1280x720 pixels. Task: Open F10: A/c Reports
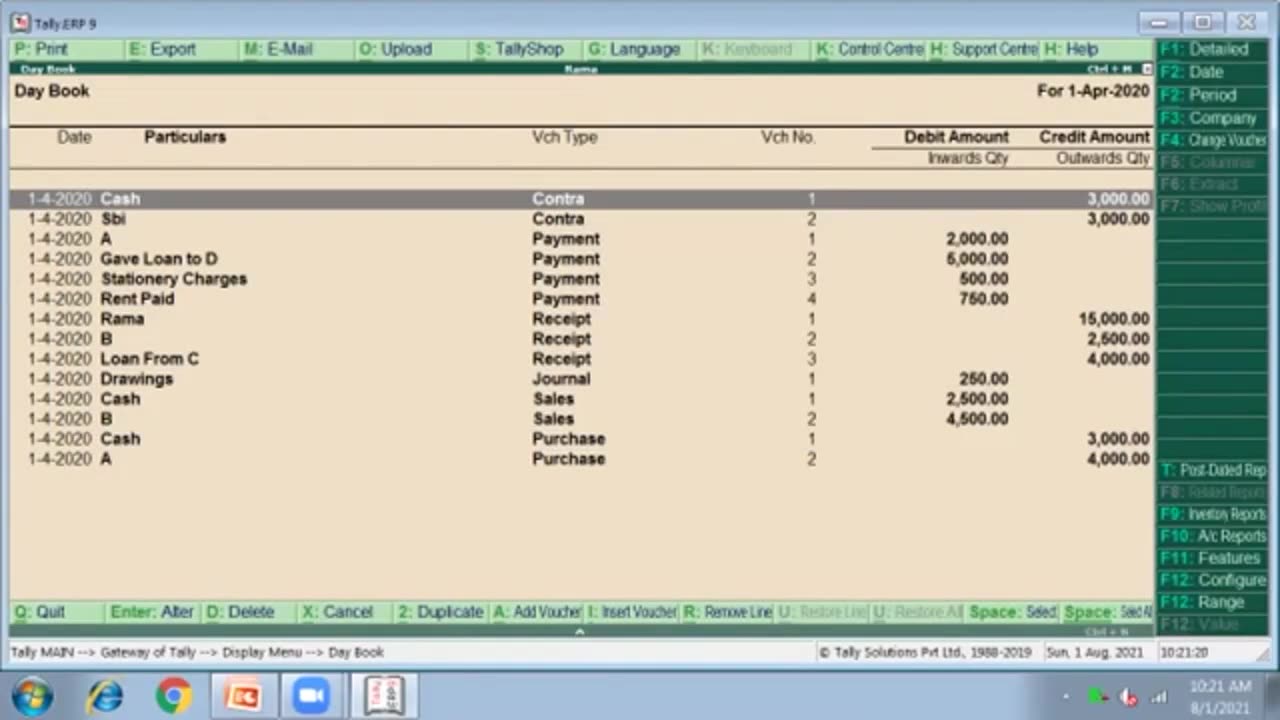click(x=1212, y=536)
